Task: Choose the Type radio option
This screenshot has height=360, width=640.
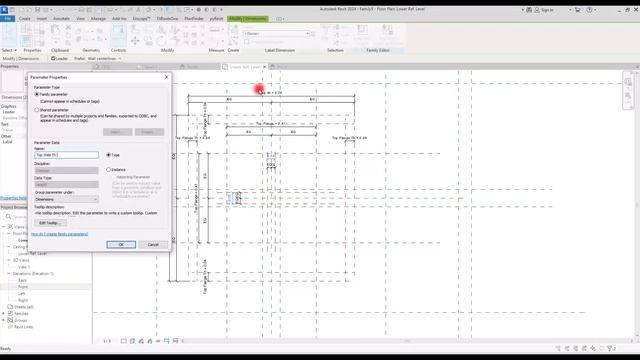Action: point(109,155)
